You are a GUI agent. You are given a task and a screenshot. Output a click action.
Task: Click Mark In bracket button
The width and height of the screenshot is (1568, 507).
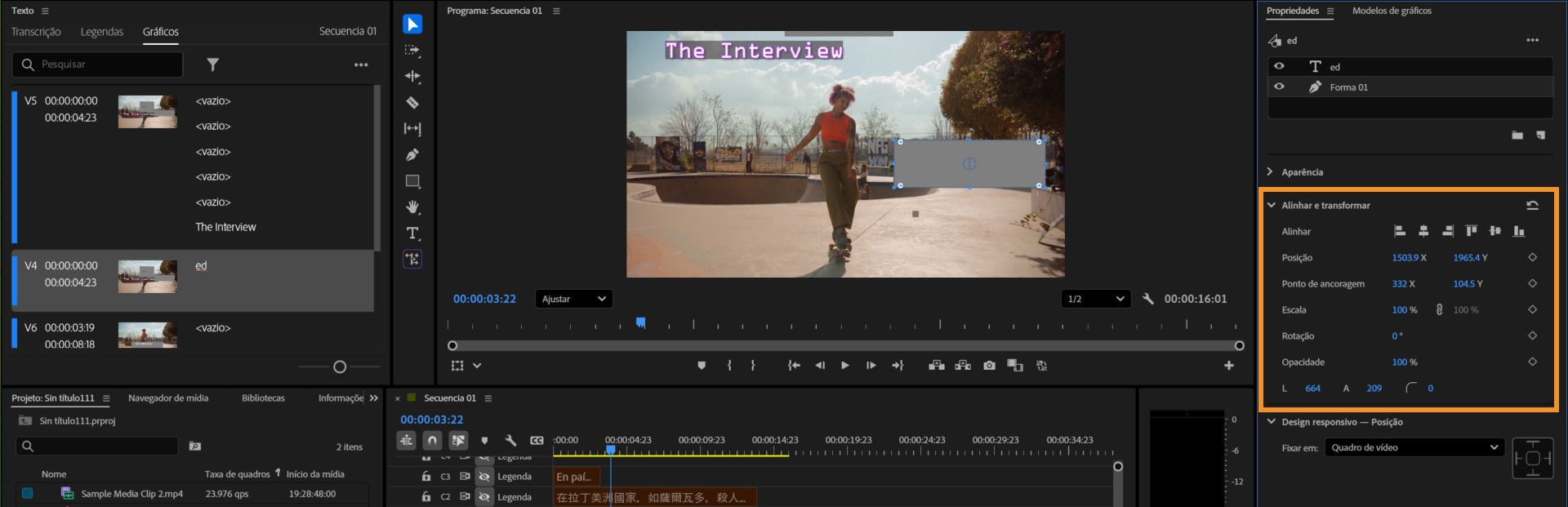tap(729, 366)
